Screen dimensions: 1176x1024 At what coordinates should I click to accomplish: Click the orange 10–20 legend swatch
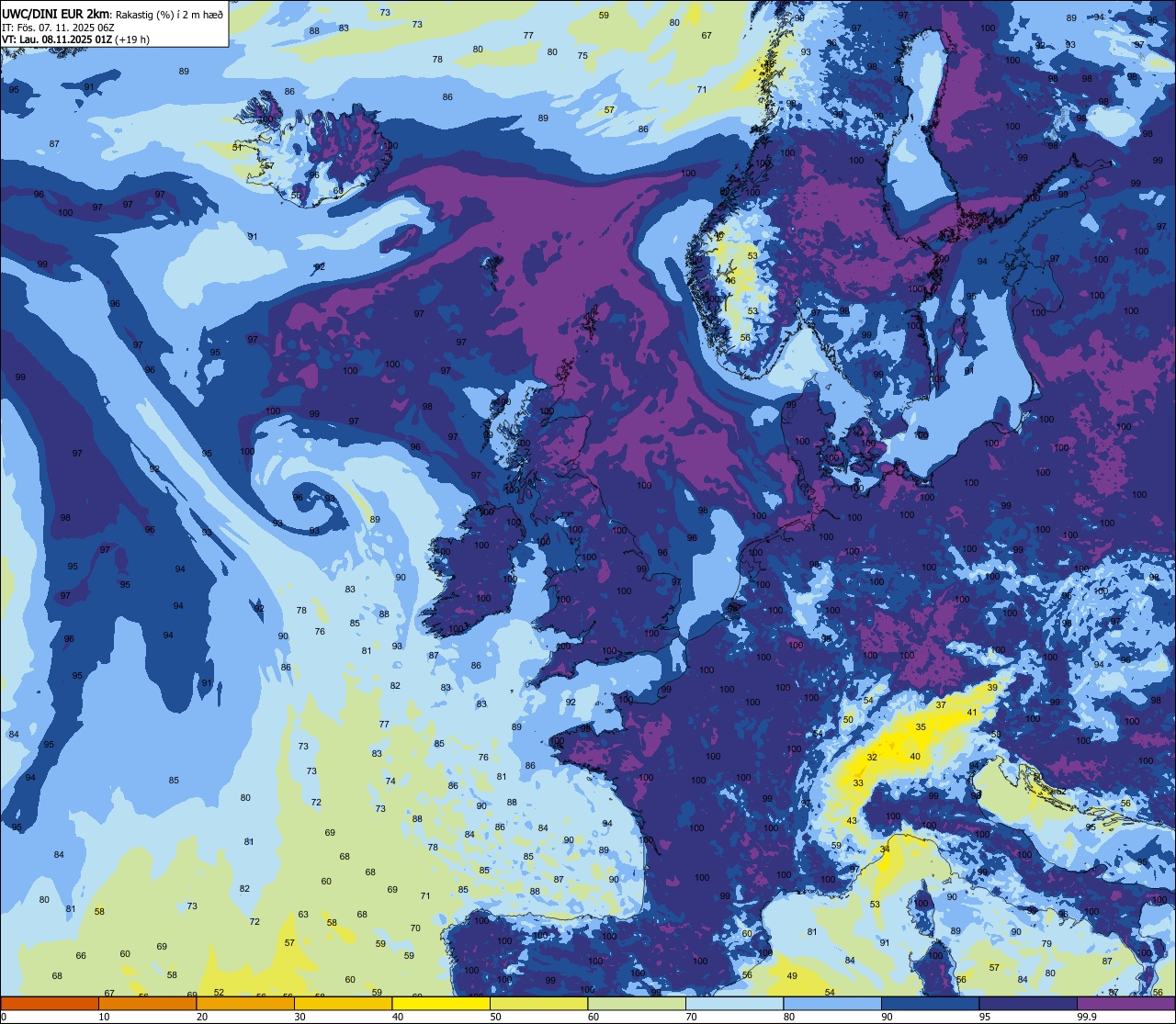click(147, 1003)
